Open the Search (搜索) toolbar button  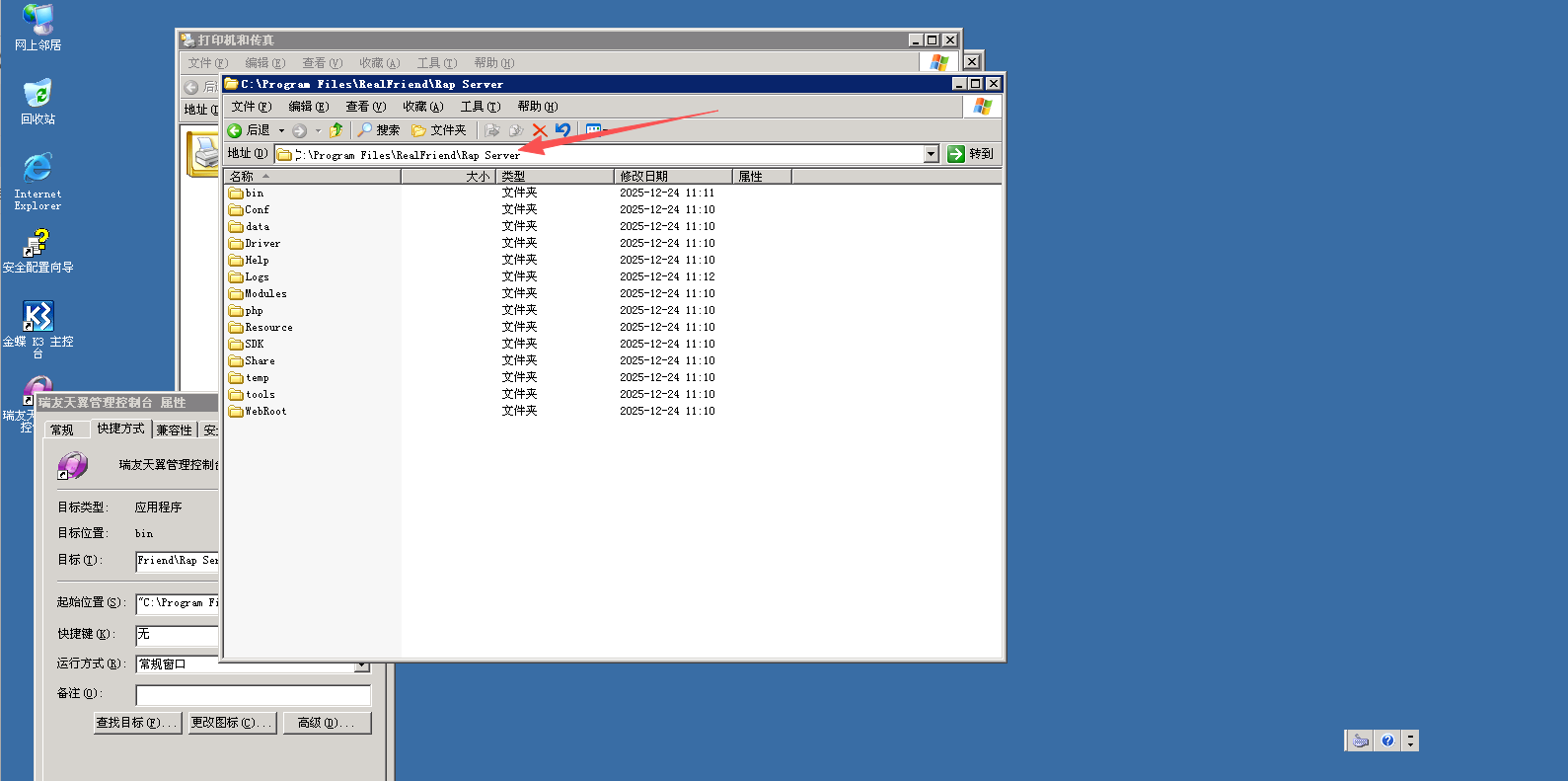pos(379,130)
